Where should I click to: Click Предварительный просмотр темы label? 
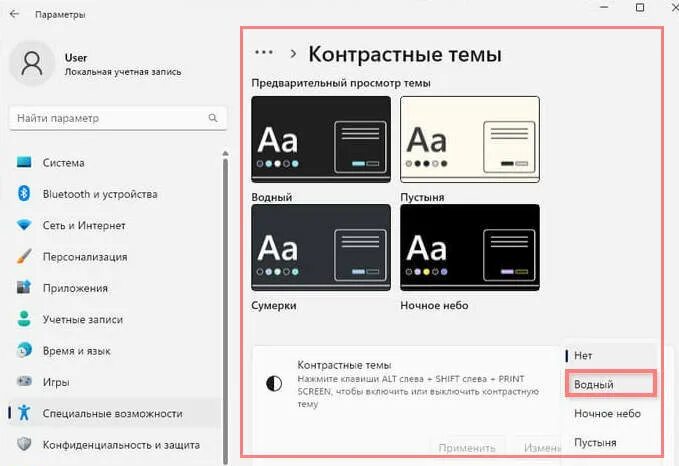pyautogui.click(x=341, y=83)
